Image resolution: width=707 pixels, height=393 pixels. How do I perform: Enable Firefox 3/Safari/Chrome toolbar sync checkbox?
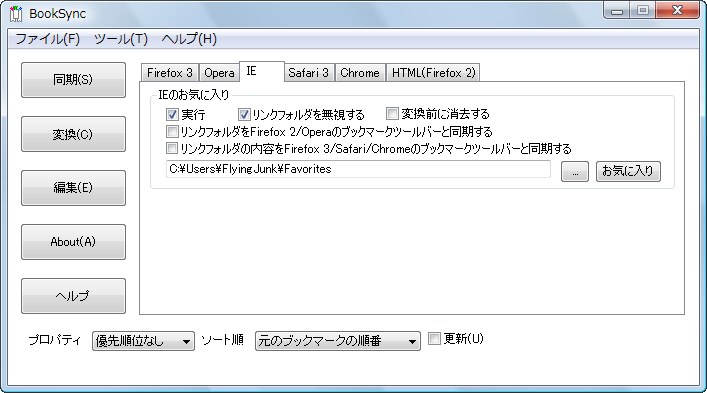tap(172, 148)
